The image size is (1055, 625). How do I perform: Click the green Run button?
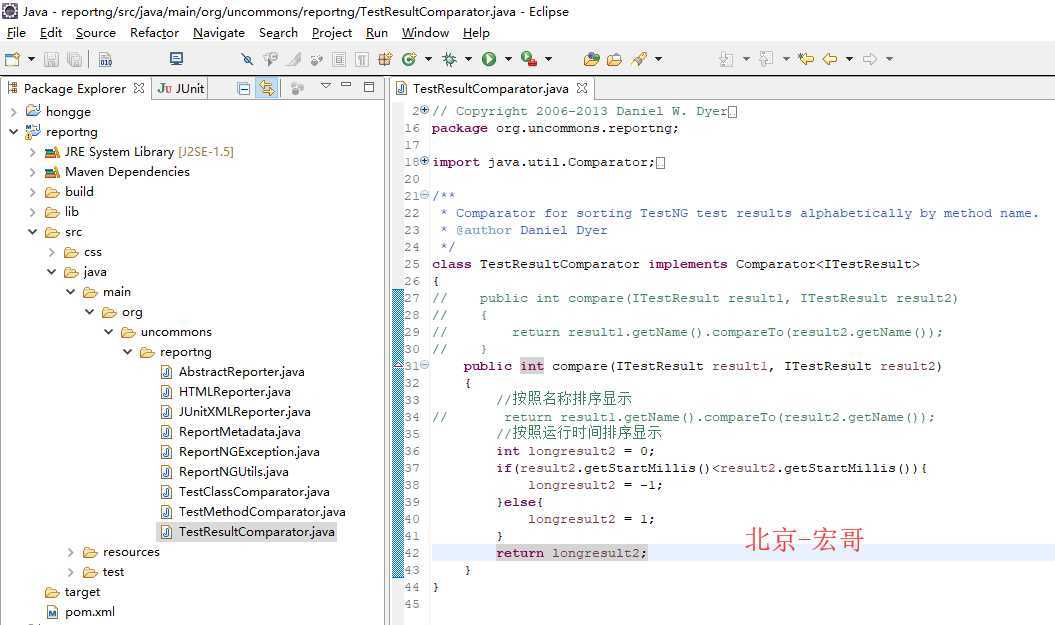pyautogui.click(x=488, y=59)
